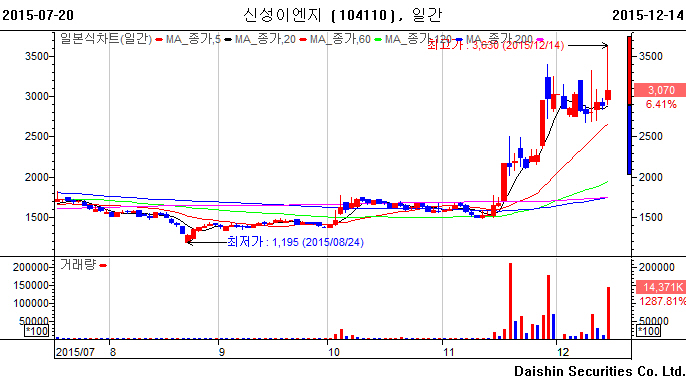Click the tallest red volume bar
The image size is (686, 383).
[510, 301]
